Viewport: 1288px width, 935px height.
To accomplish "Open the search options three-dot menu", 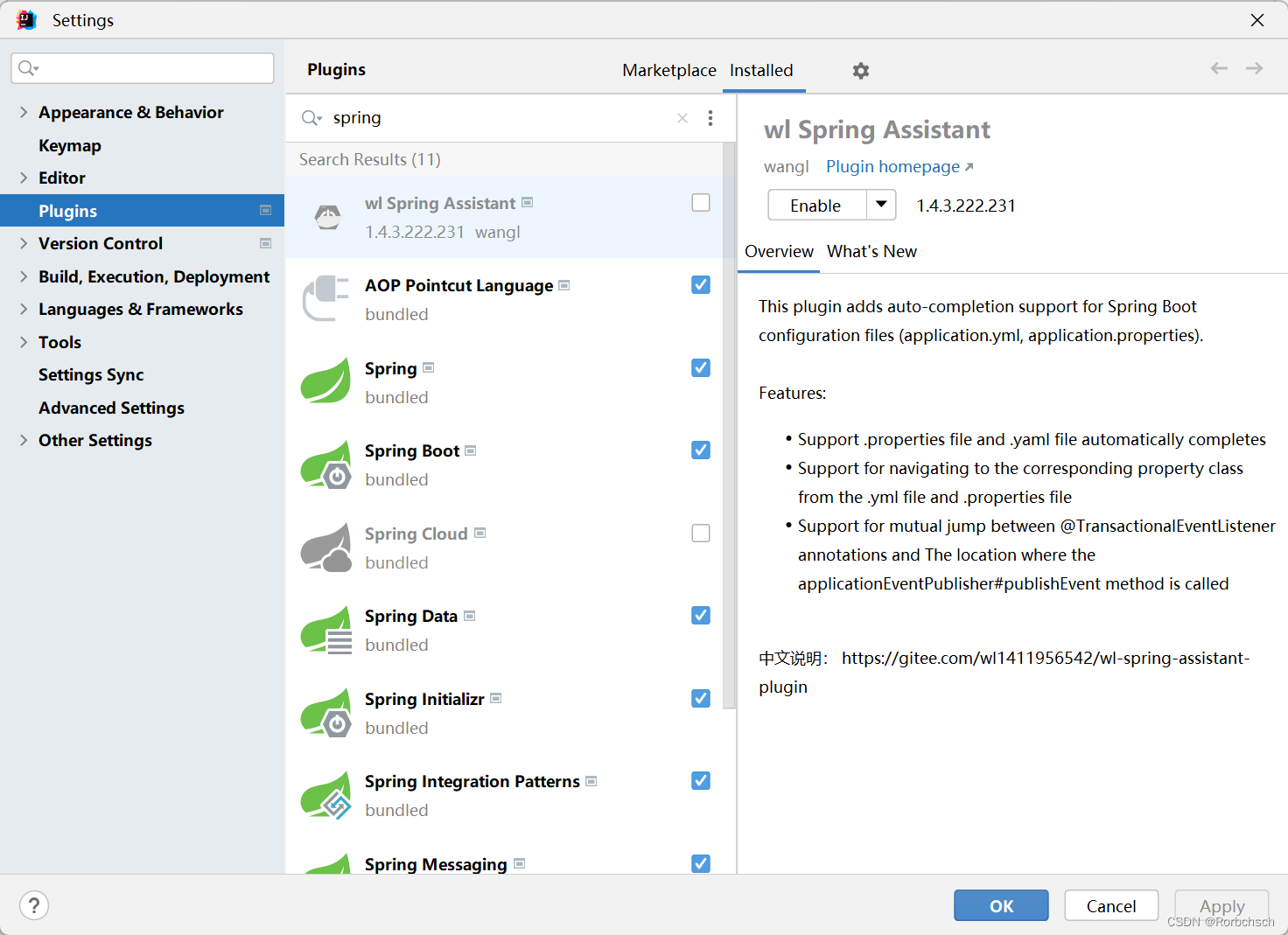I will pos(710,117).
